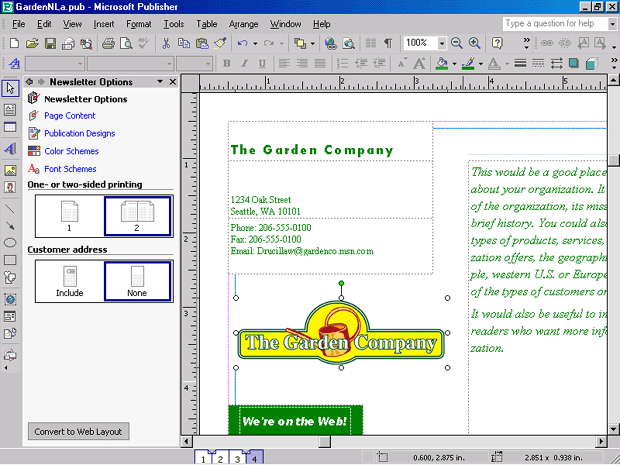Click the Undo arrow icon
Image resolution: width=620 pixels, height=465 pixels.
(x=242, y=43)
